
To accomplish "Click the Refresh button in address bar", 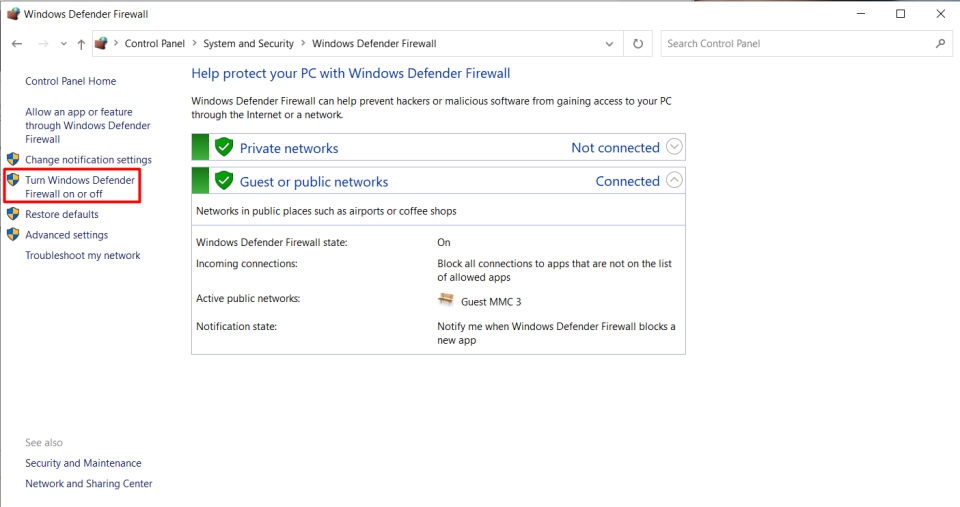I will click(x=638, y=44).
